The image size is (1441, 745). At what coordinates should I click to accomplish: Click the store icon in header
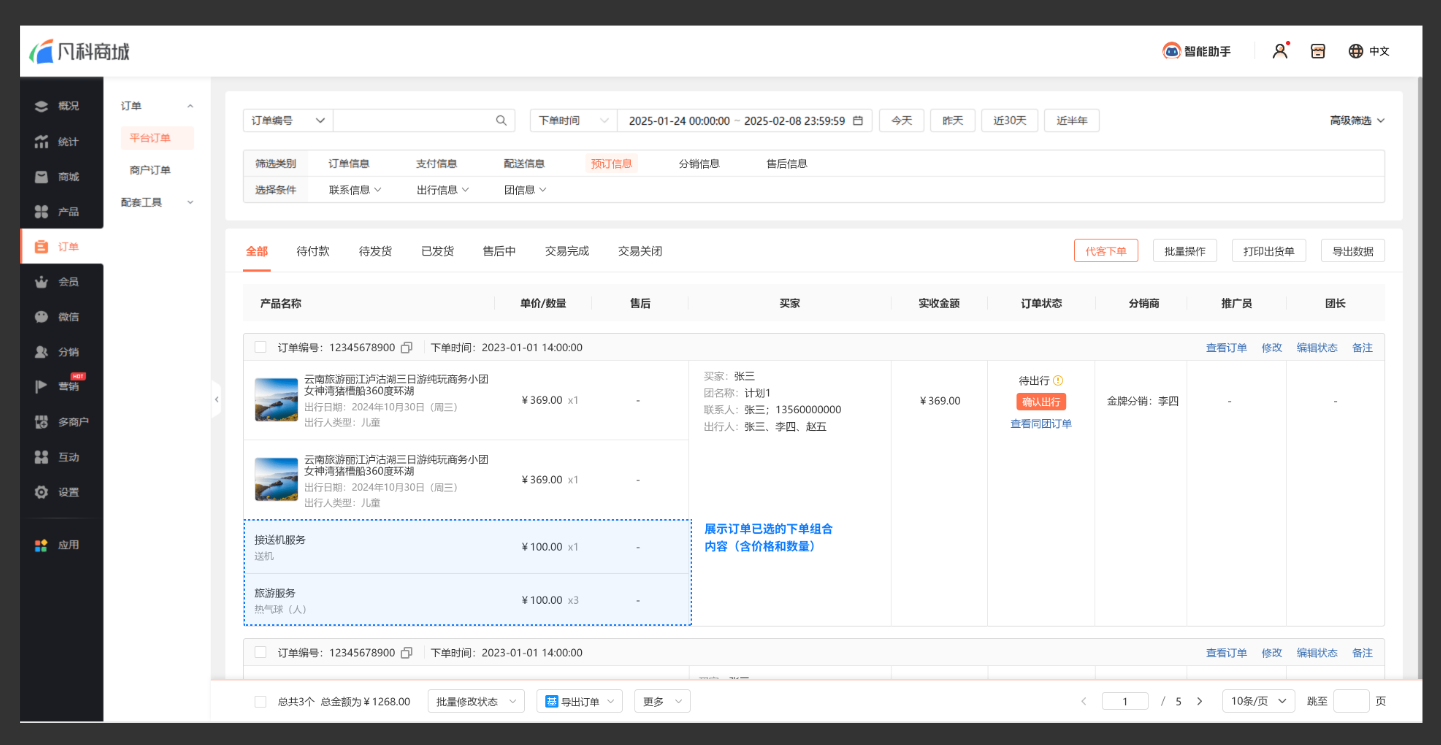tap(1318, 51)
